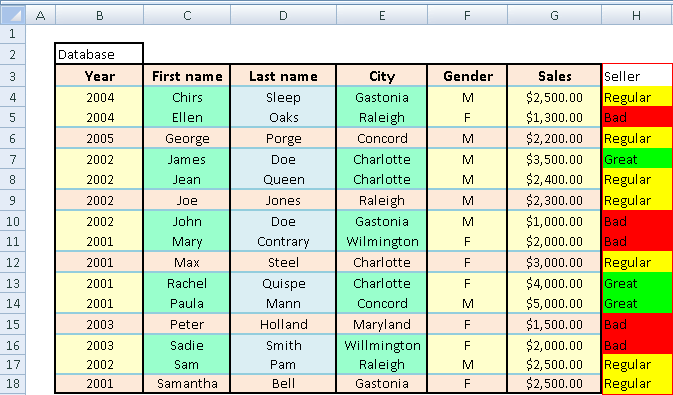Select the cell containing James

pyautogui.click(x=187, y=159)
